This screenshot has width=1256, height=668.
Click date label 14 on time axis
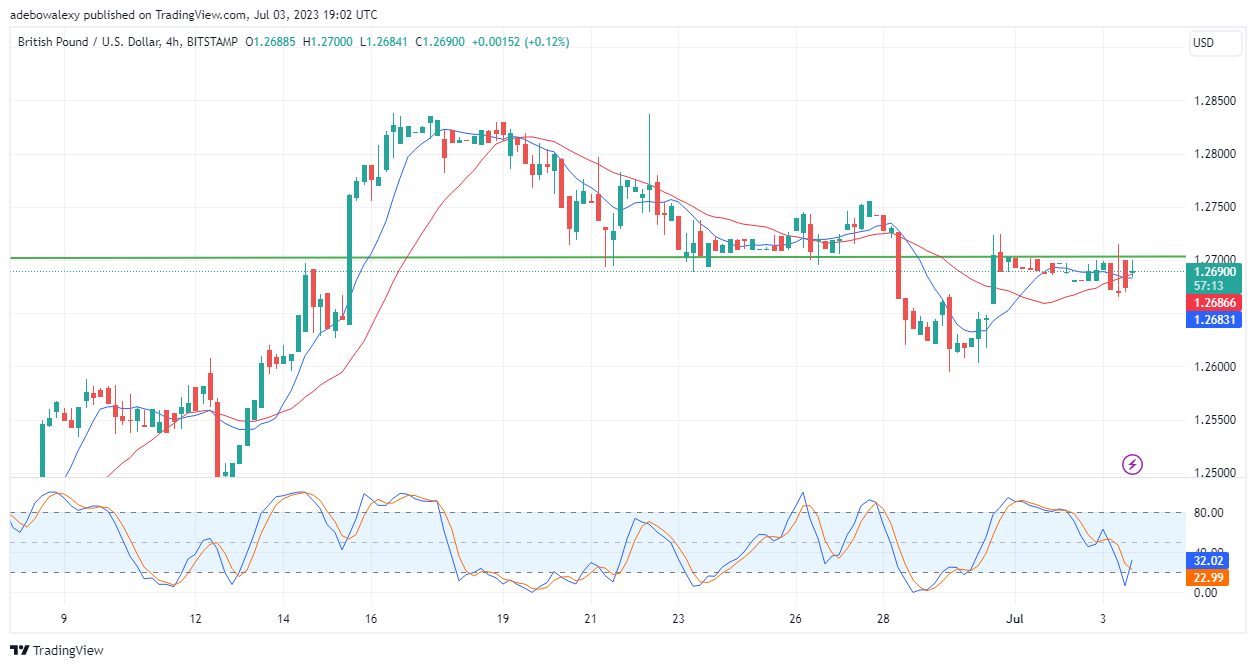tap(283, 617)
